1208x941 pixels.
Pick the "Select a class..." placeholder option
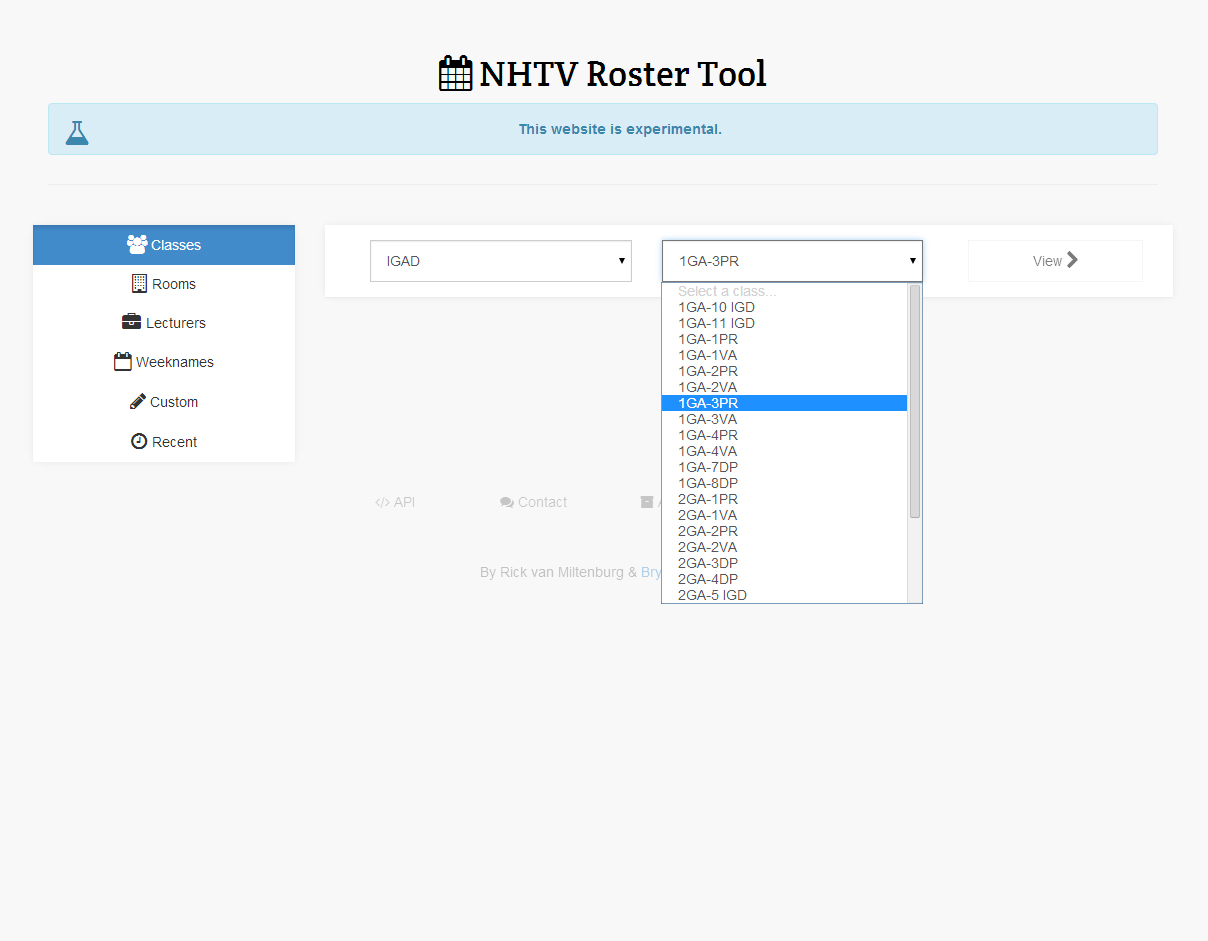(x=784, y=291)
